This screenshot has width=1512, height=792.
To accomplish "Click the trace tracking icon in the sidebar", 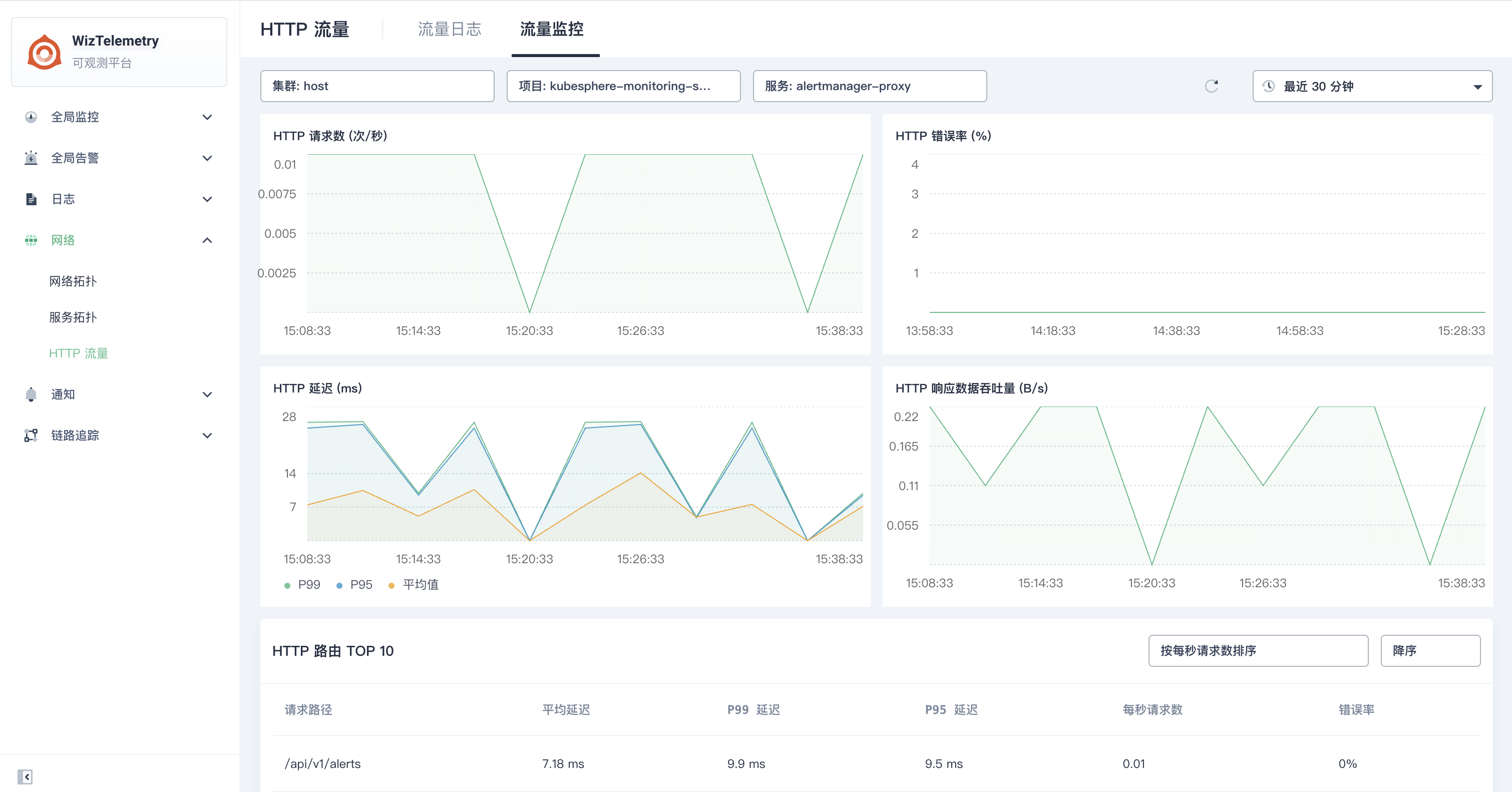I will [31, 436].
